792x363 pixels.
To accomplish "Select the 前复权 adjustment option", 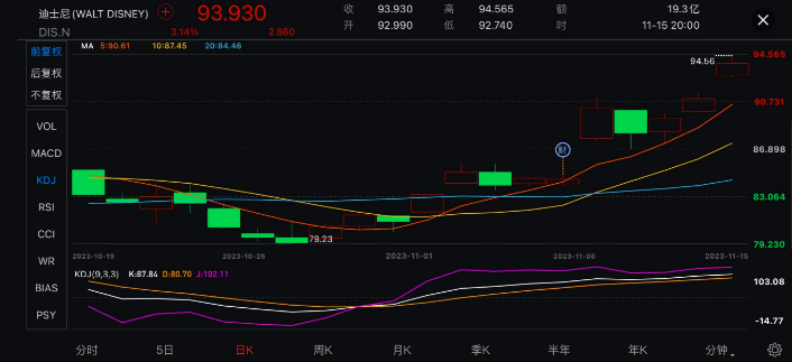I will coord(46,51).
